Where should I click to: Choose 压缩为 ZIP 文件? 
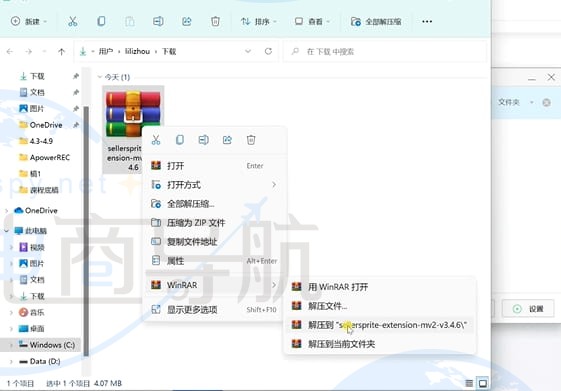(x=214, y=223)
